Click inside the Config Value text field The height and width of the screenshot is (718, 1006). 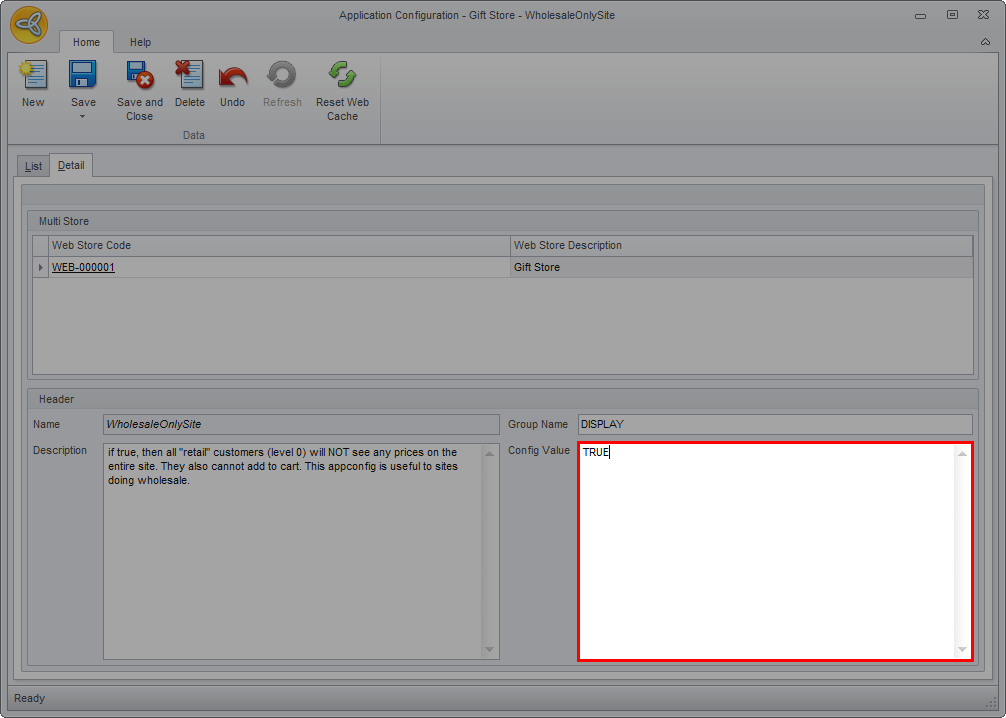point(767,551)
